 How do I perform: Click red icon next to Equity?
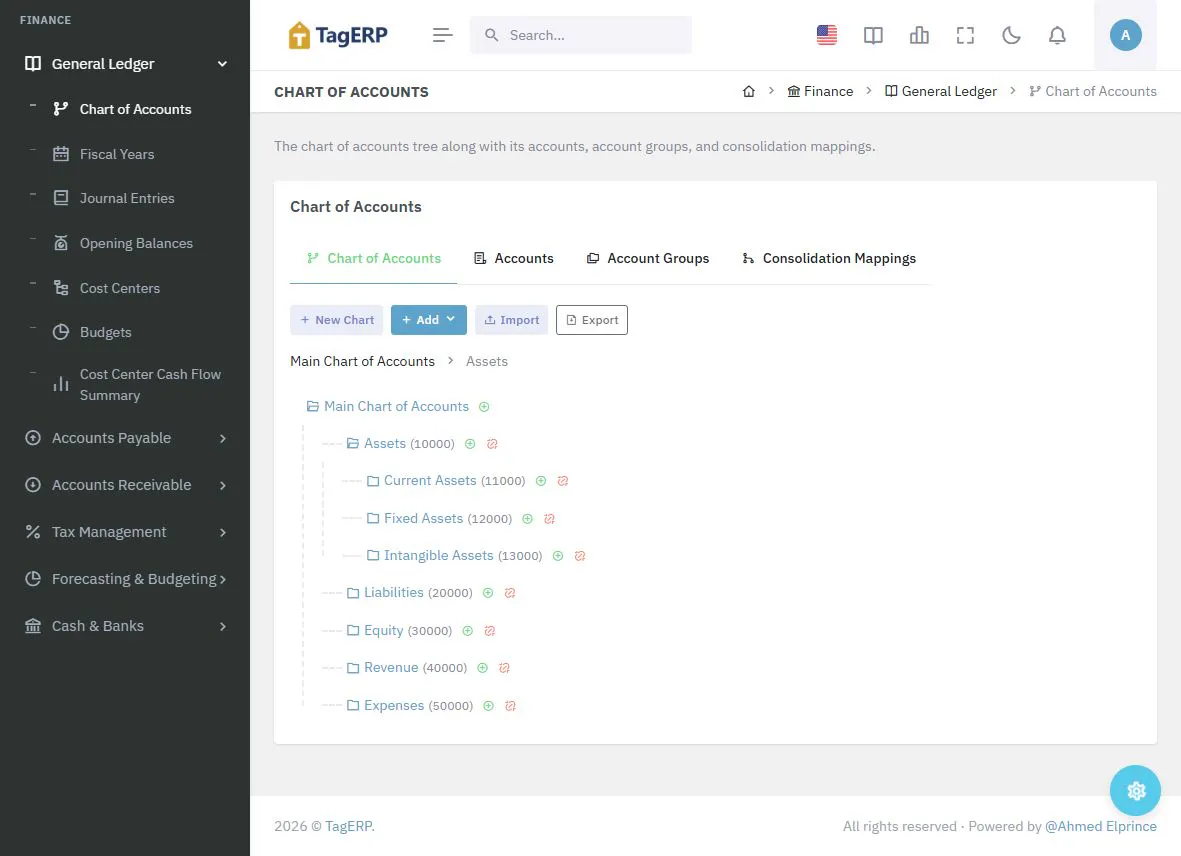click(x=490, y=631)
